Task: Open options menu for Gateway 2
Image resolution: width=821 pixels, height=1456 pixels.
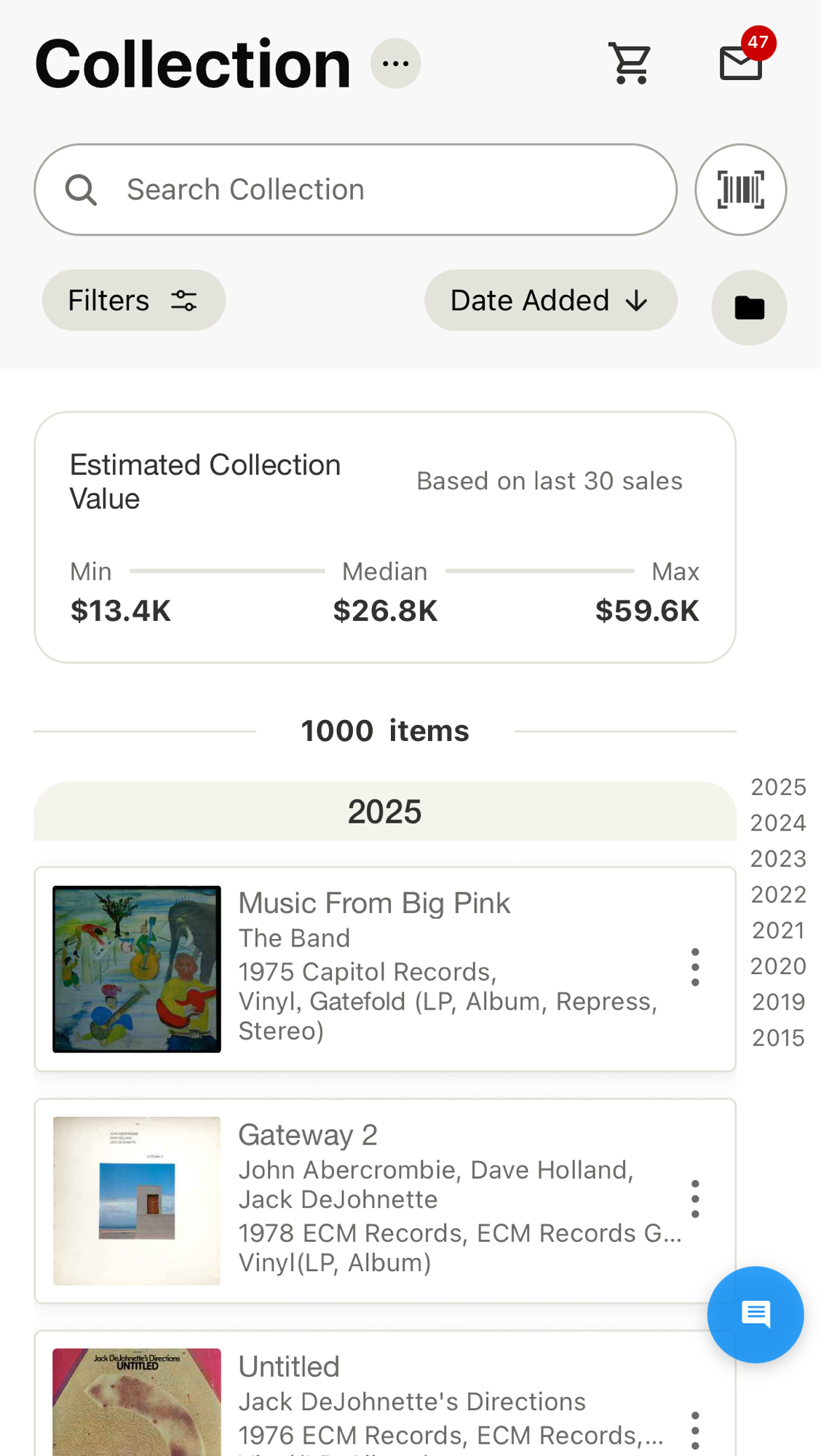Action: pyautogui.click(x=695, y=1199)
